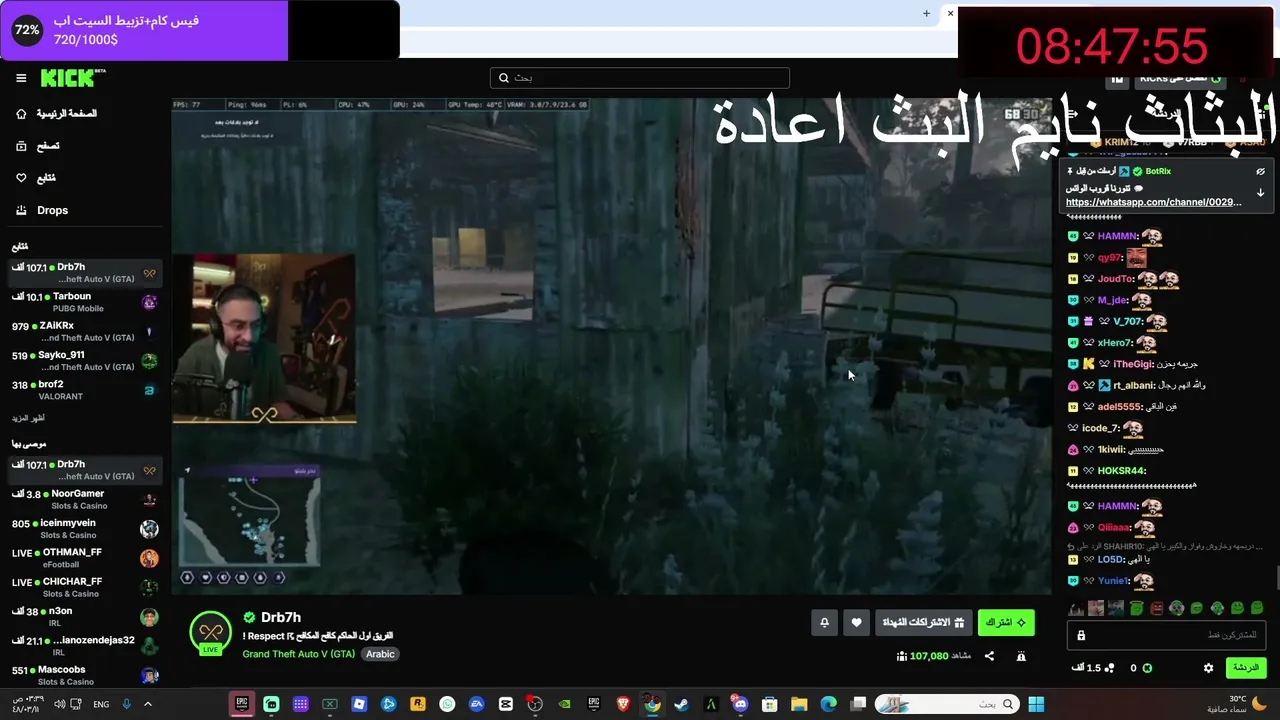
Task: Open Discord from the taskbar
Action: pos(740,704)
